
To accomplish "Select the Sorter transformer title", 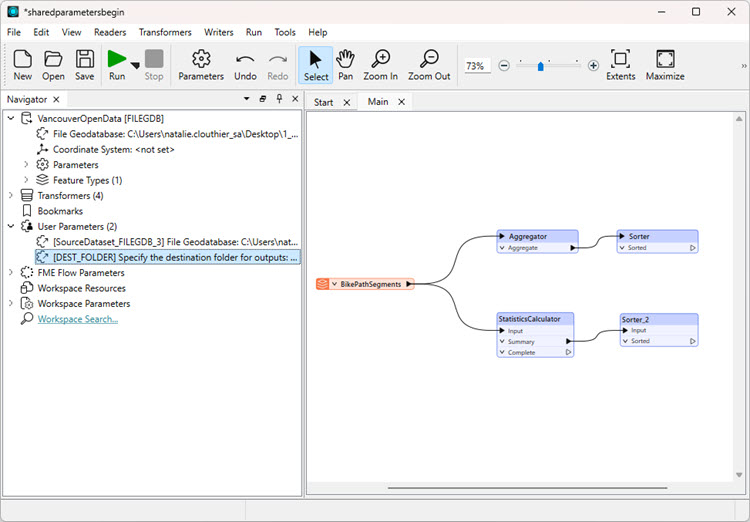I will click(x=639, y=236).
